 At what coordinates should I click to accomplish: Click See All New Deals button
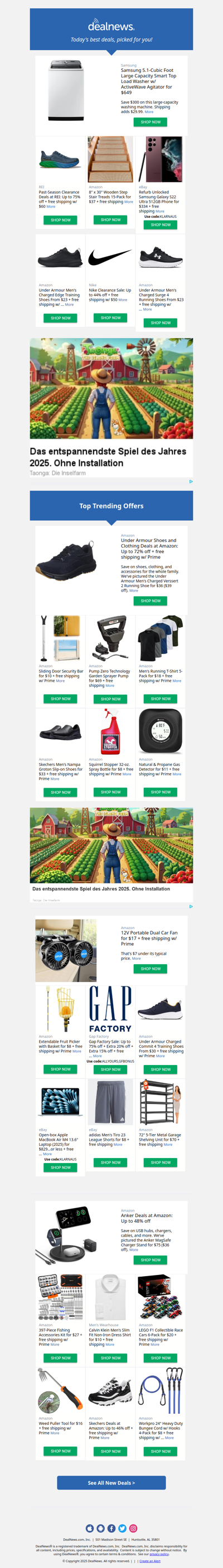click(x=111, y=1483)
